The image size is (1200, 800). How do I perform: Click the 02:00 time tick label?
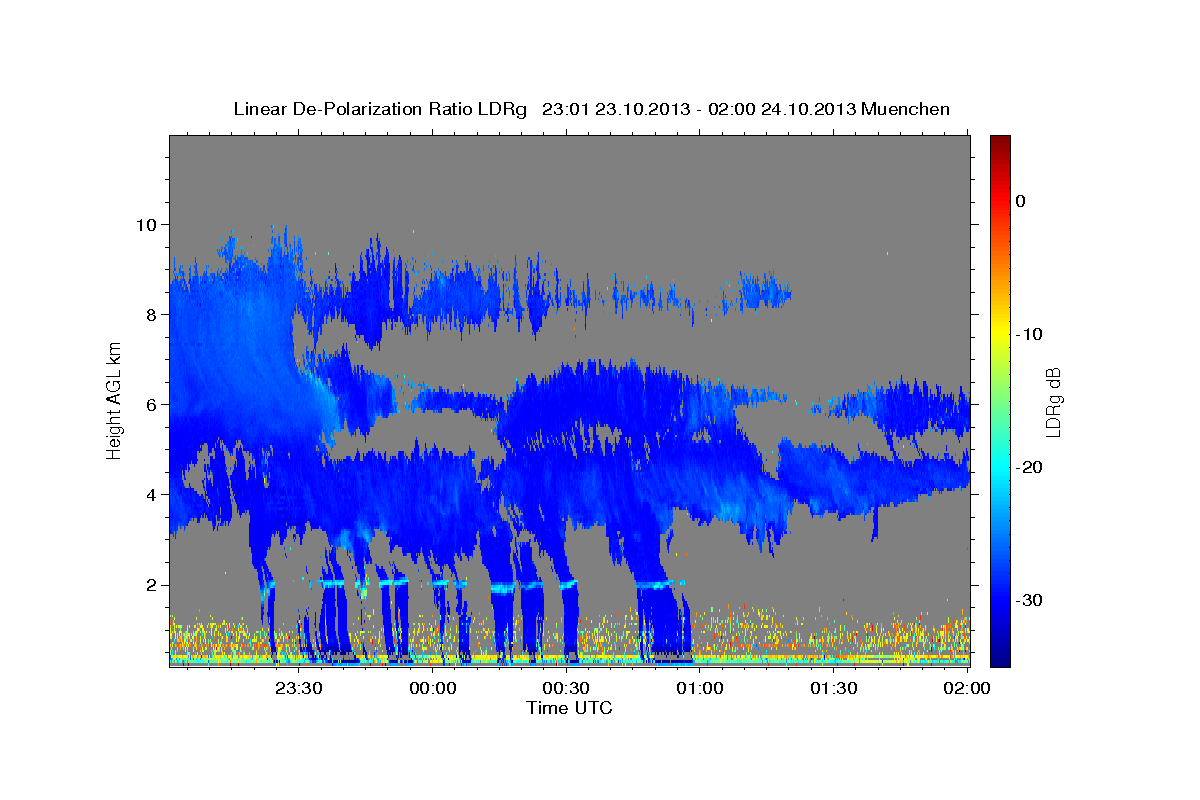[x=967, y=688]
